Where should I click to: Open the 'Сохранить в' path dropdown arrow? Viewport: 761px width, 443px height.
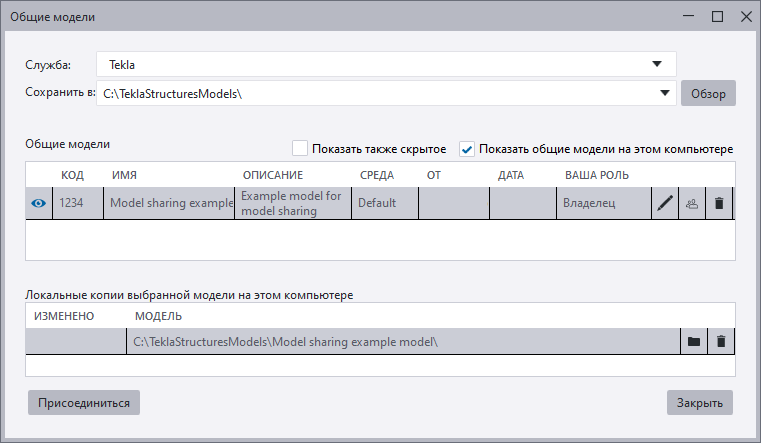pyautogui.click(x=666, y=94)
